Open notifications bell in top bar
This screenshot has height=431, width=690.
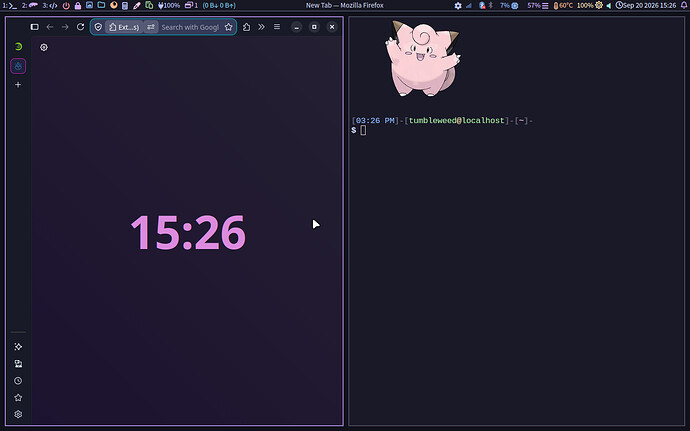click(684, 6)
